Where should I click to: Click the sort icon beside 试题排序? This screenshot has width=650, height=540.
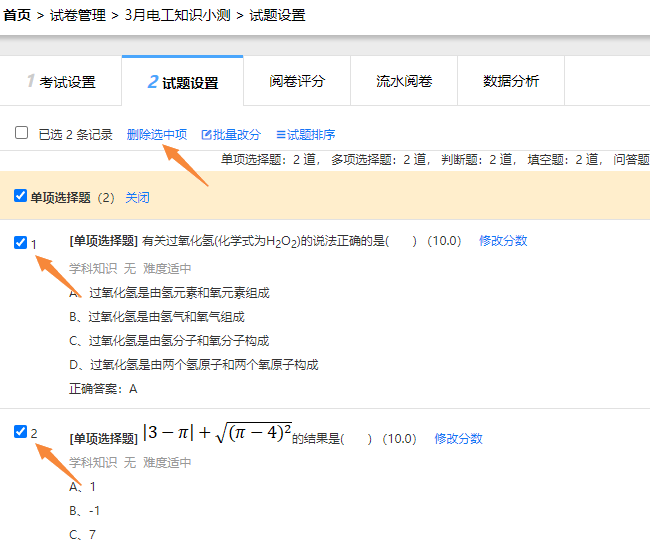(281, 135)
